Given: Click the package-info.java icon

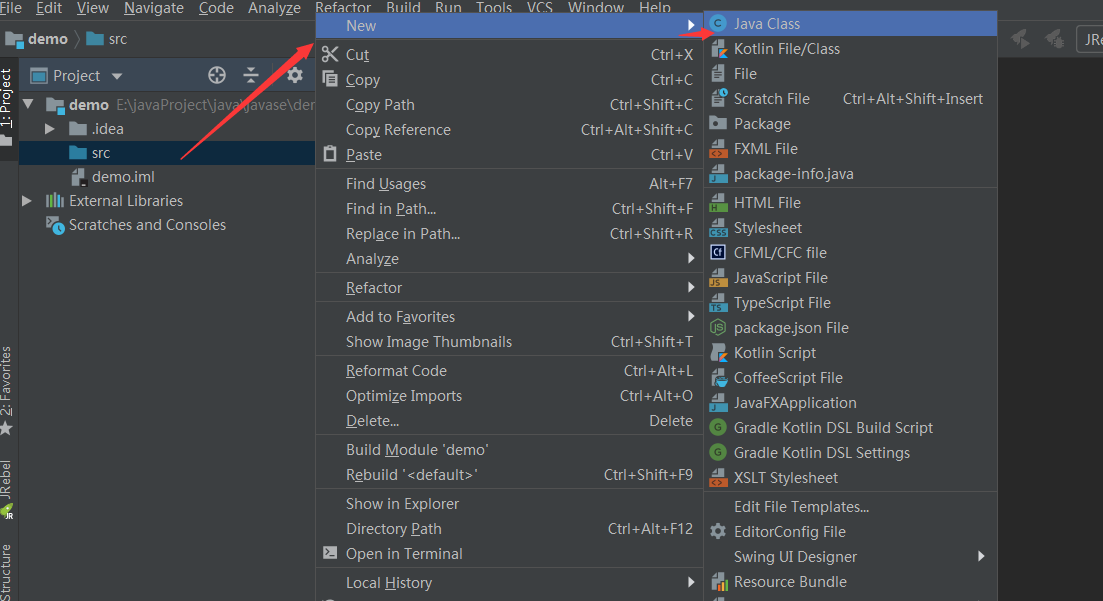Looking at the screenshot, I should tap(718, 174).
